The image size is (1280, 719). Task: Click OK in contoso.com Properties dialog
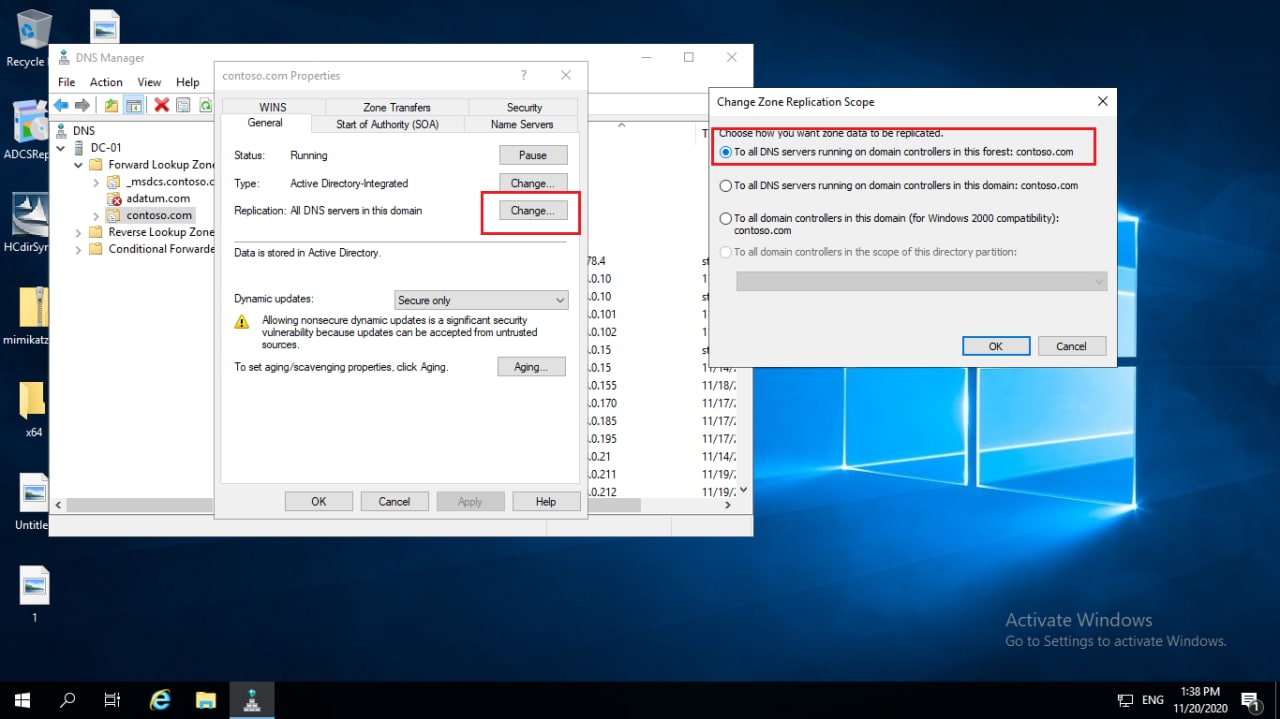[319, 502]
